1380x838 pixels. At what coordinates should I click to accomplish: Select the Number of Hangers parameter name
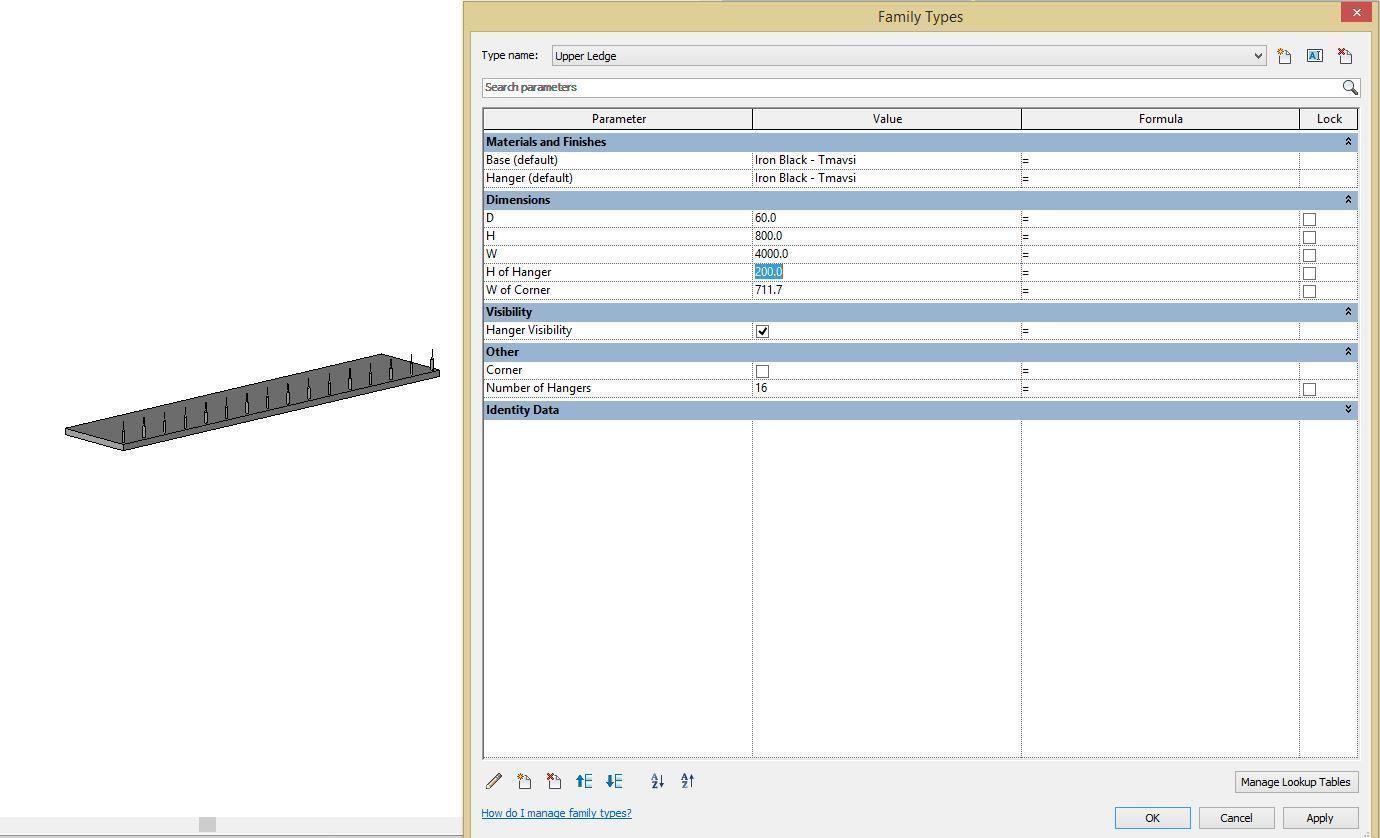538,388
